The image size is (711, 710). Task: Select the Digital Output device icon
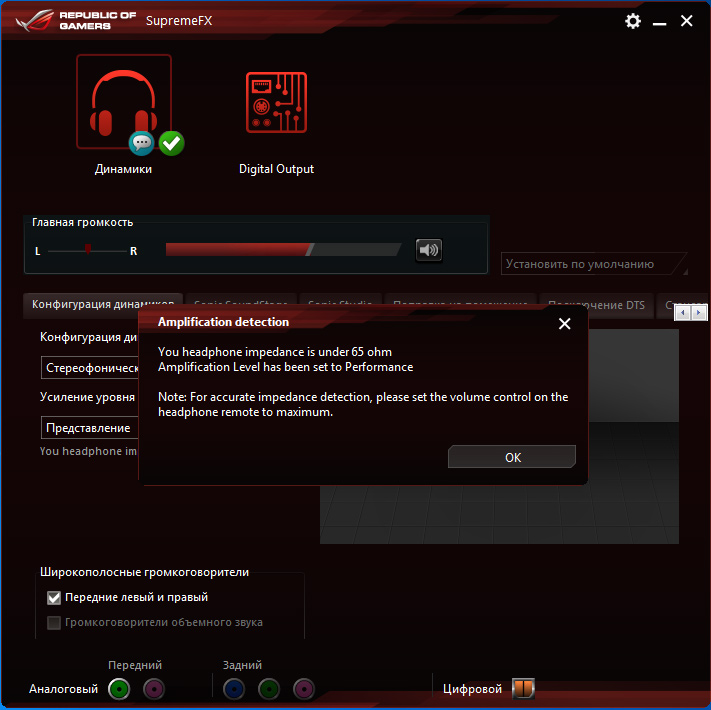pos(276,102)
